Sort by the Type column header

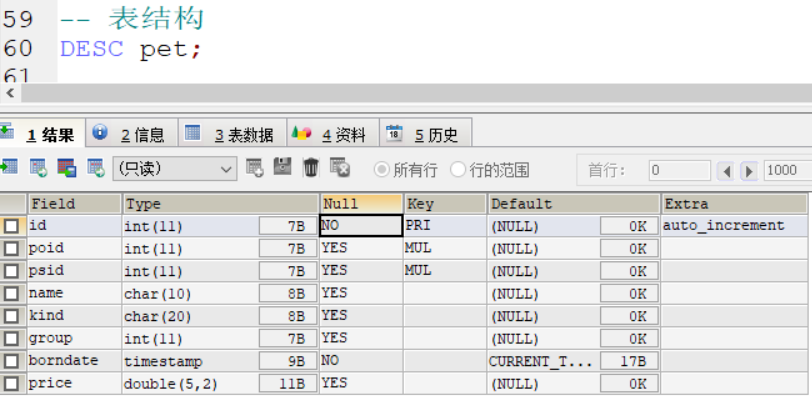[221, 204]
